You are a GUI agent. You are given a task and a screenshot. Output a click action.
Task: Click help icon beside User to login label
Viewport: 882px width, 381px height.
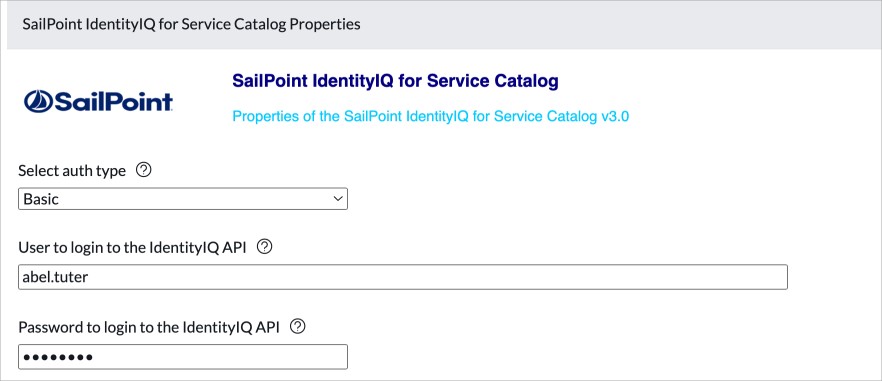coord(264,246)
